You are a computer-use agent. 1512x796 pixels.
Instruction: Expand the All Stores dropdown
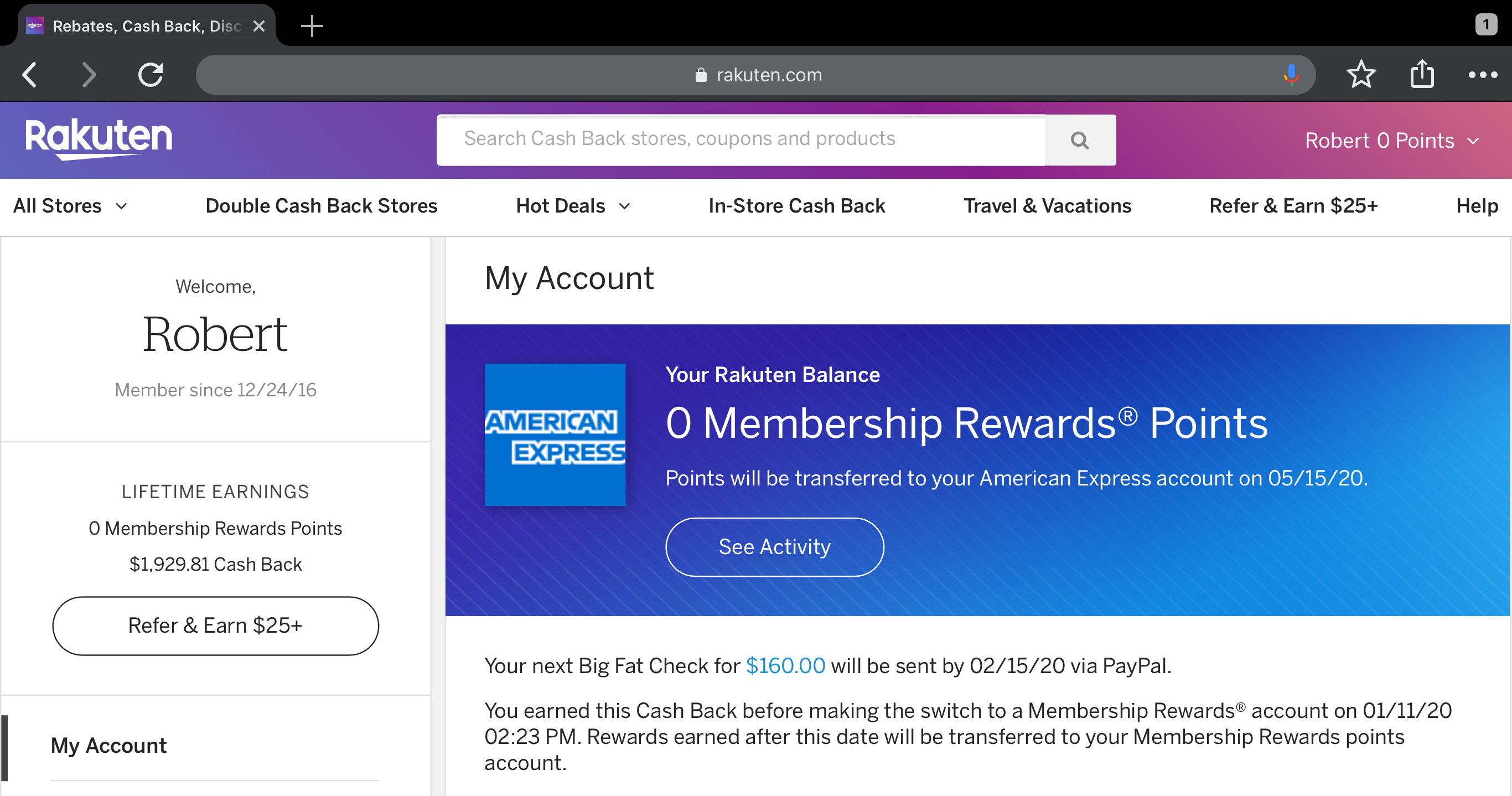70,205
